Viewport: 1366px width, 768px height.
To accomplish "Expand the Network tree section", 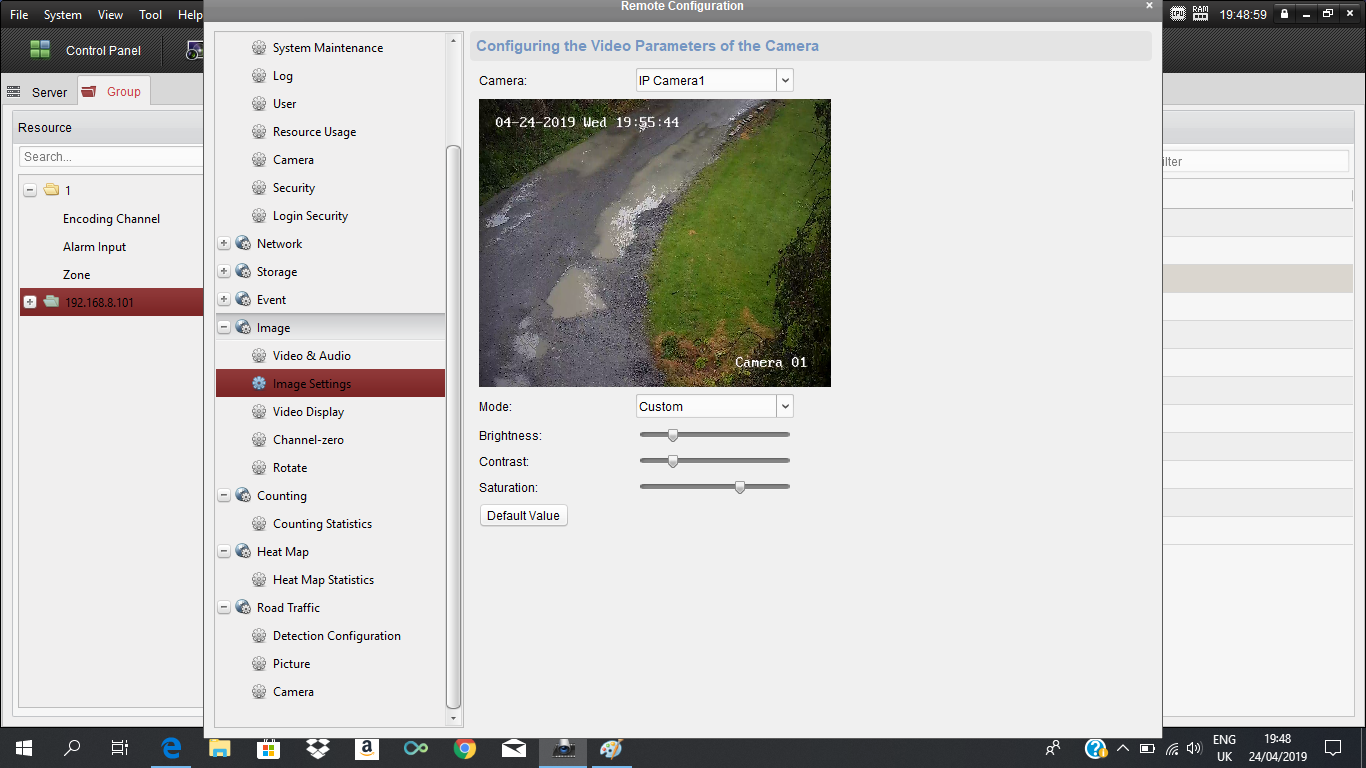I will pos(224,244).
